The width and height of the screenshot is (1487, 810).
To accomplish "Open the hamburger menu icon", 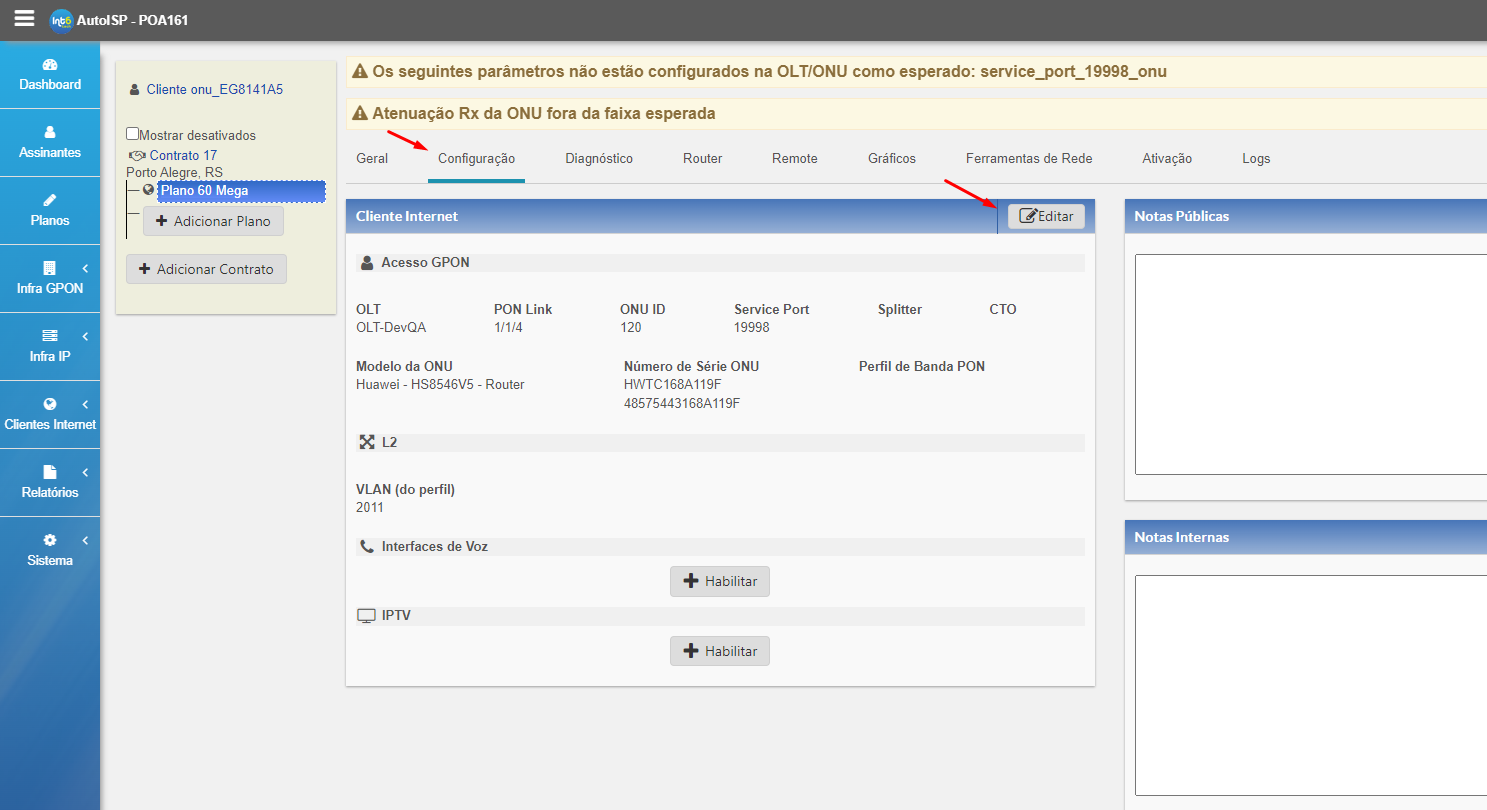I will [24, 19].
